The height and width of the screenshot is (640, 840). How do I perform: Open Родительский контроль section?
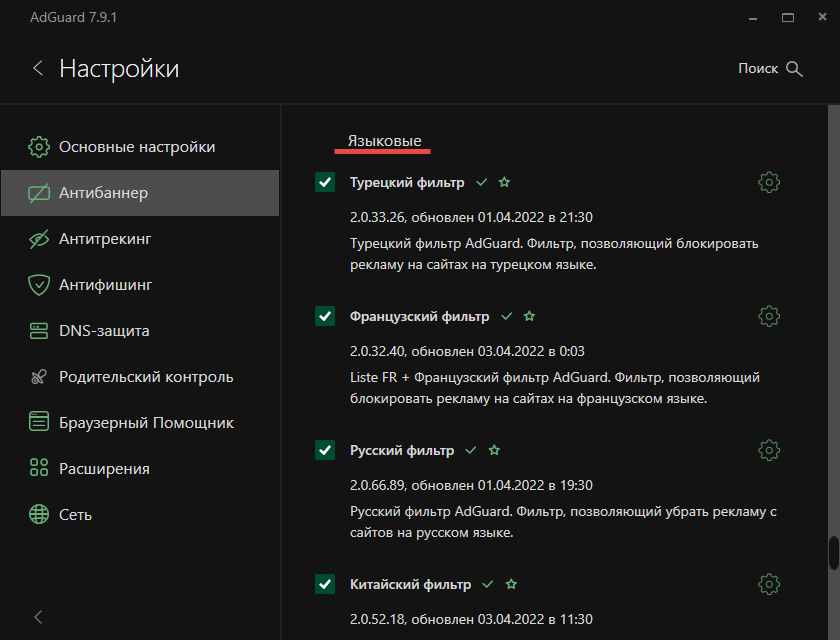140,377
